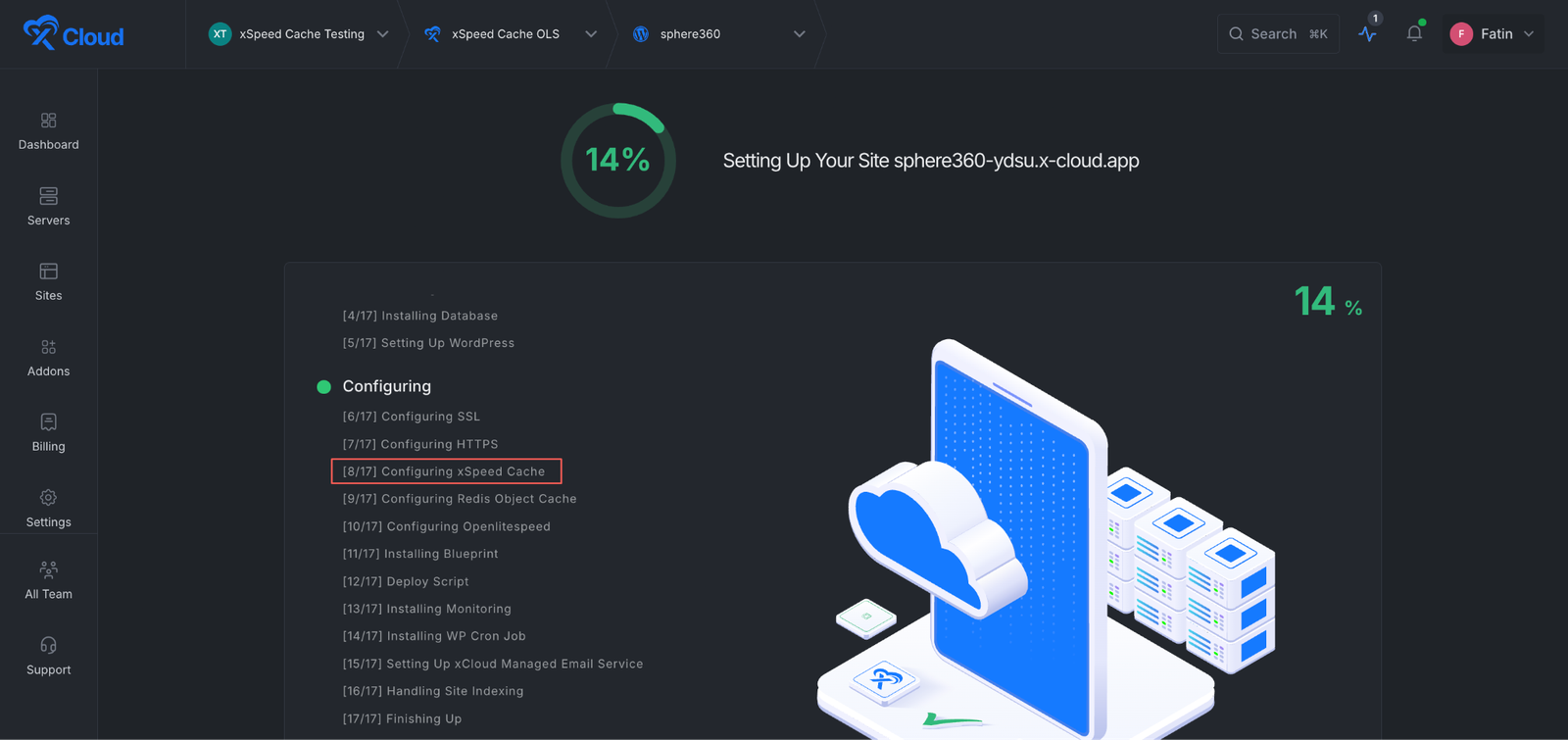Image resolution: width=1568 pixels, height=740 pixels.
Task: Click the Configuring HTTPS step
Action: pyautogui.click(x=420, y=444)
